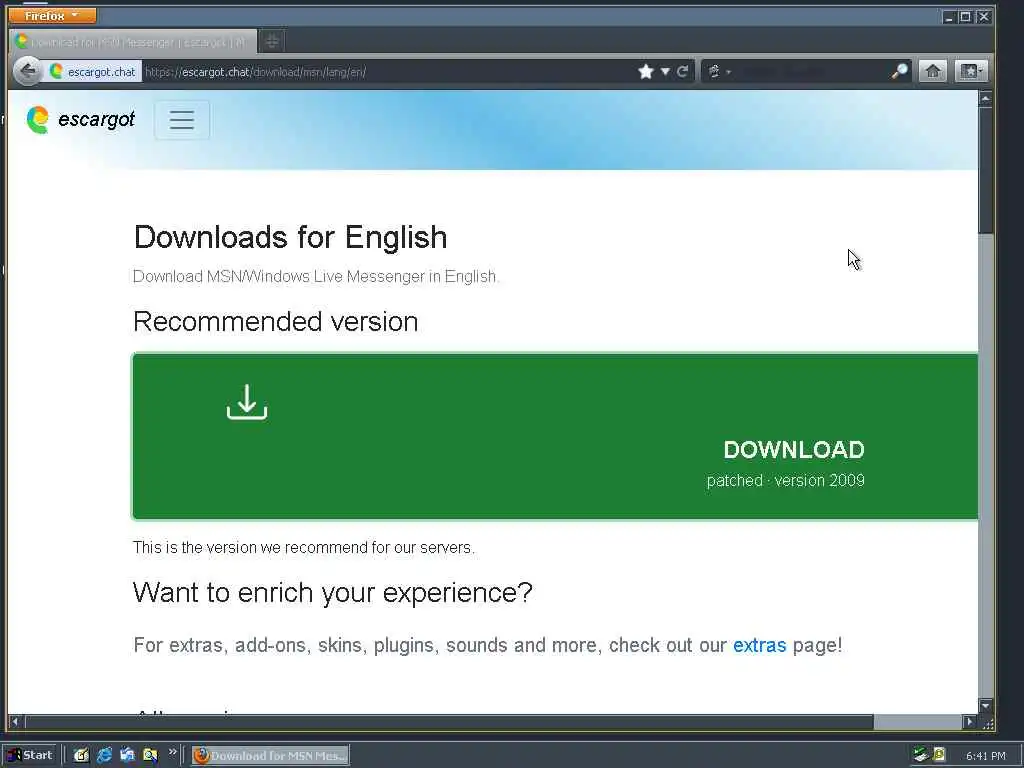Click vertical scrollbar down arrow

click(x=985, y=705)
